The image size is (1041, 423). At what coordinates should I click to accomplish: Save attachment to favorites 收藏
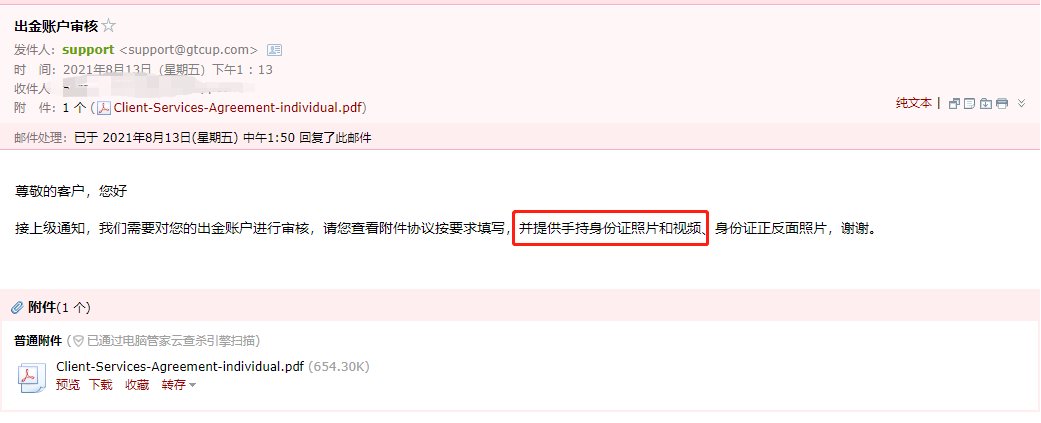tap(137, 384)
